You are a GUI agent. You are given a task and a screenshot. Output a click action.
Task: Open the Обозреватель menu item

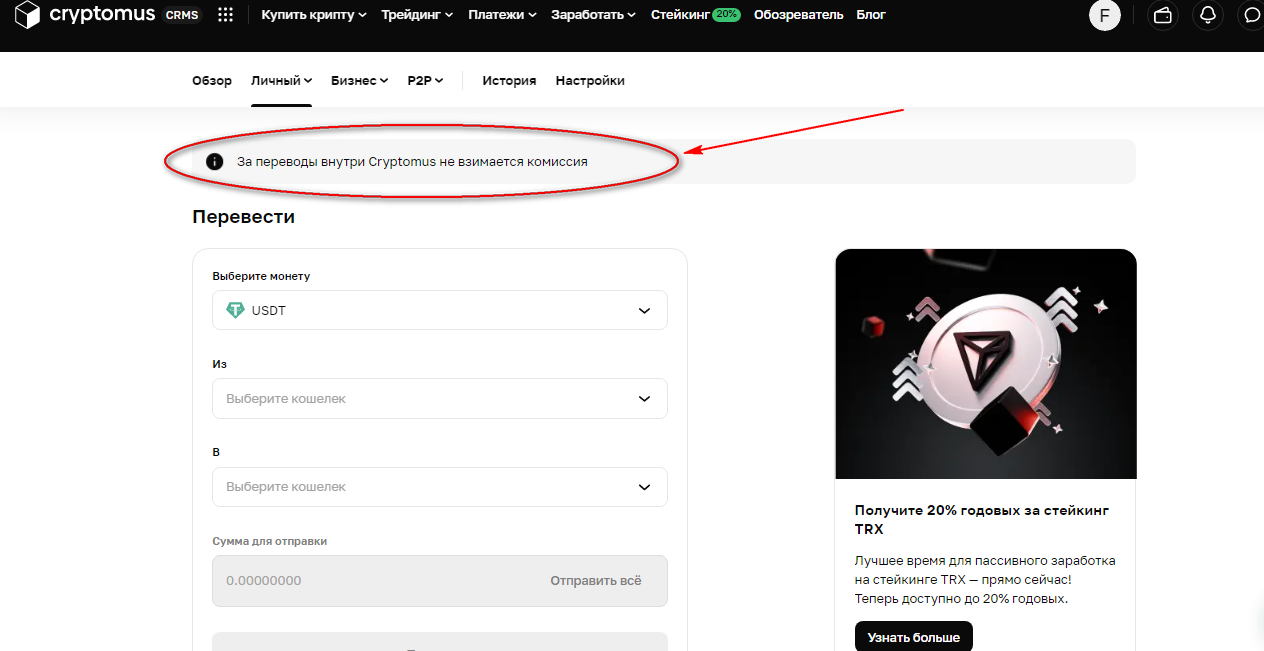[798, 15]
